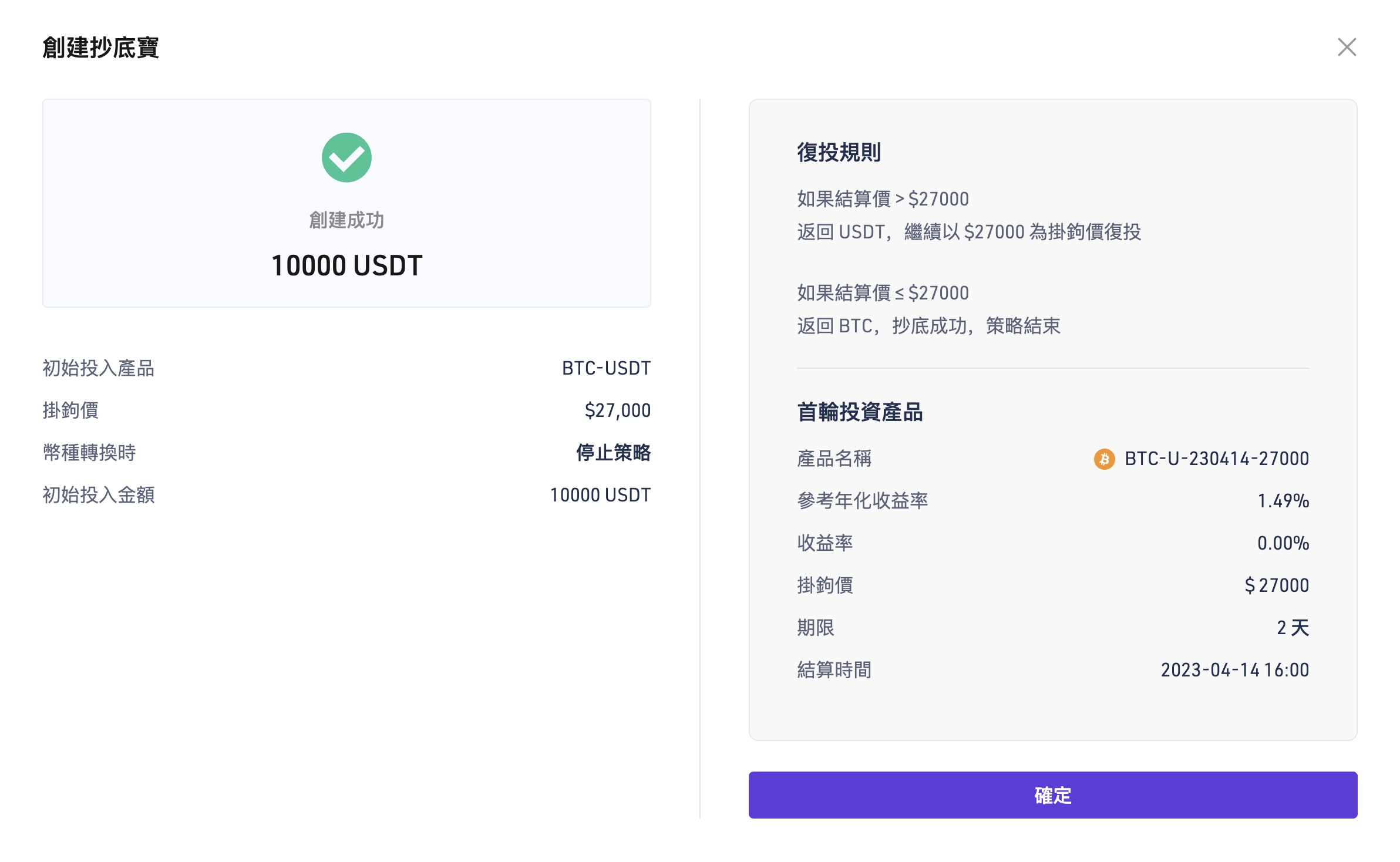1400x862 pixels.
Task: Click the 創建抄底寶 dialog title
Action: 100,48
